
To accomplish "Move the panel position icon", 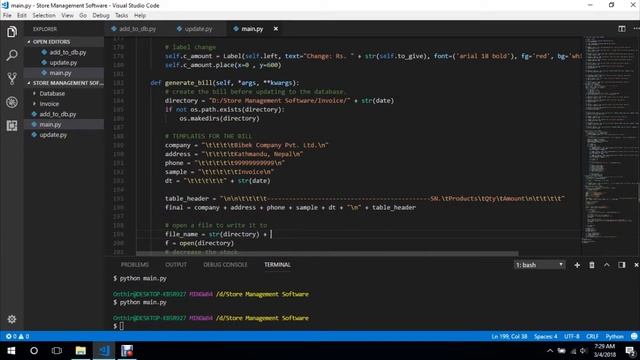I will (x=622, y=265).
